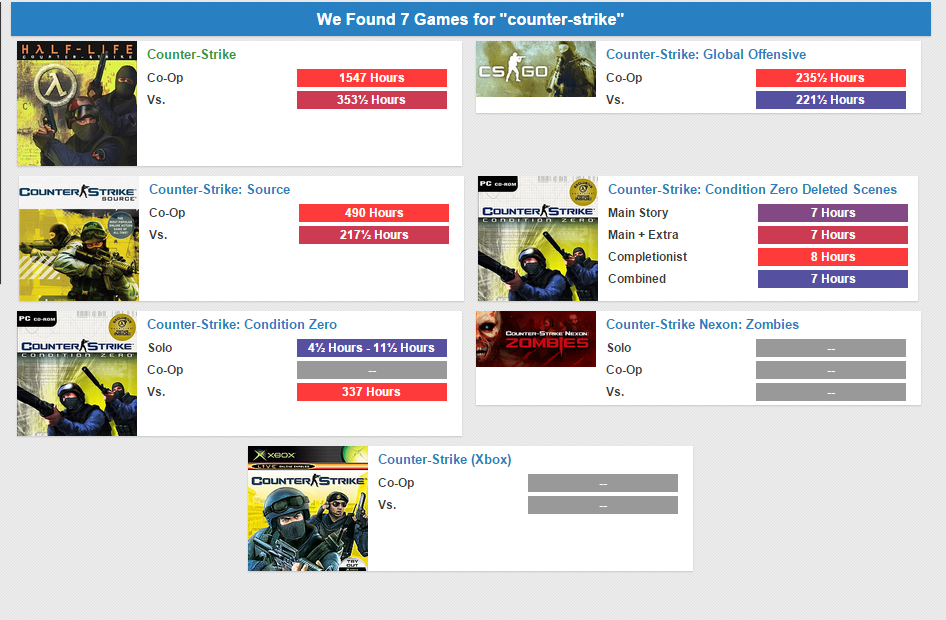Open the Half-Life Counter-Strike cover image
This screenshot has height=620, width=946.
click(x=77, y=103)
